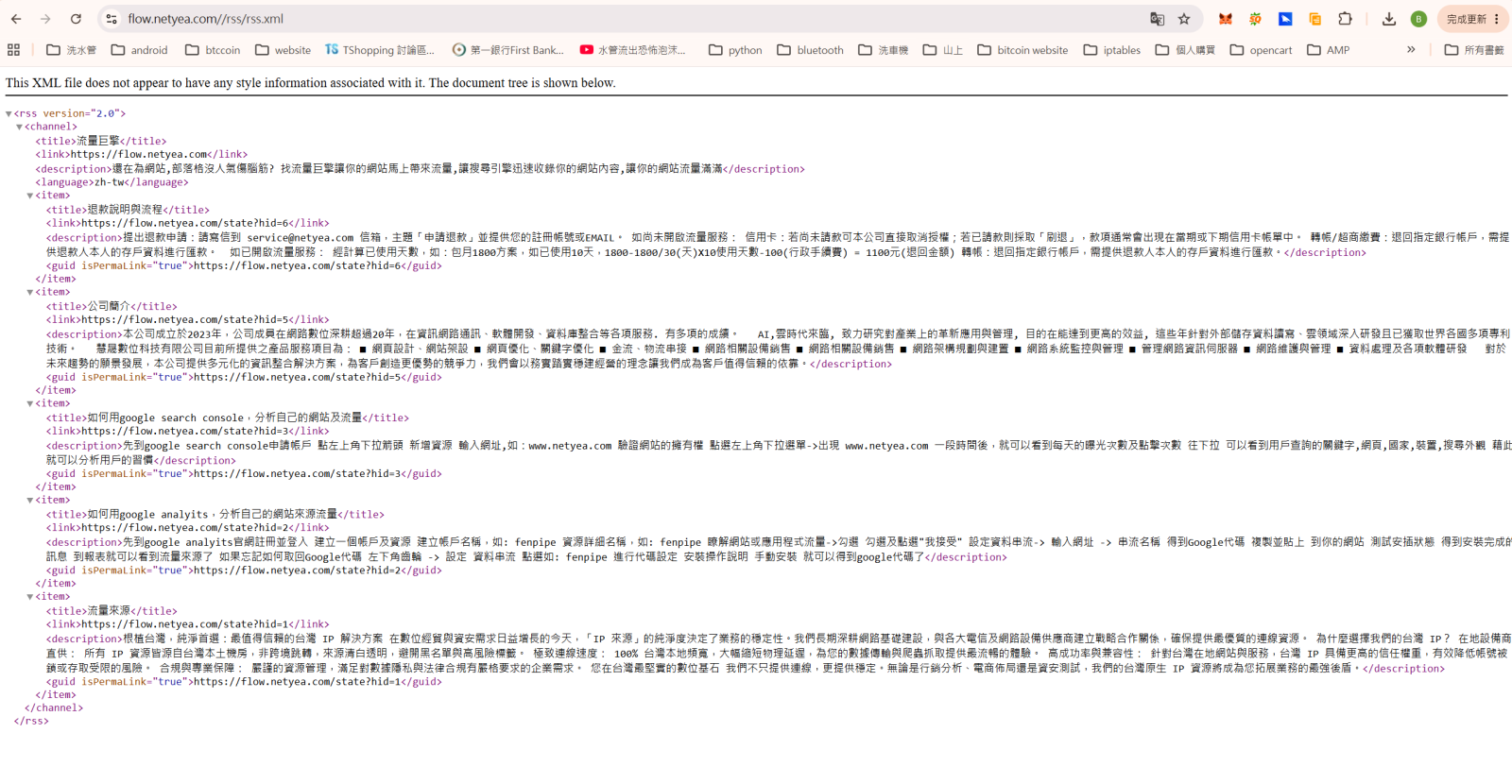Click the channel link https://flow.netyea.com
The image size is (1512, 784).
[139, 154]
